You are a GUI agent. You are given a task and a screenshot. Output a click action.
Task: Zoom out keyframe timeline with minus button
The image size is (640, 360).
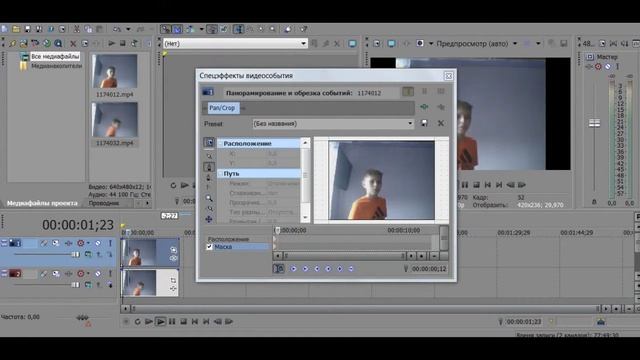click(x=434, y=256)
